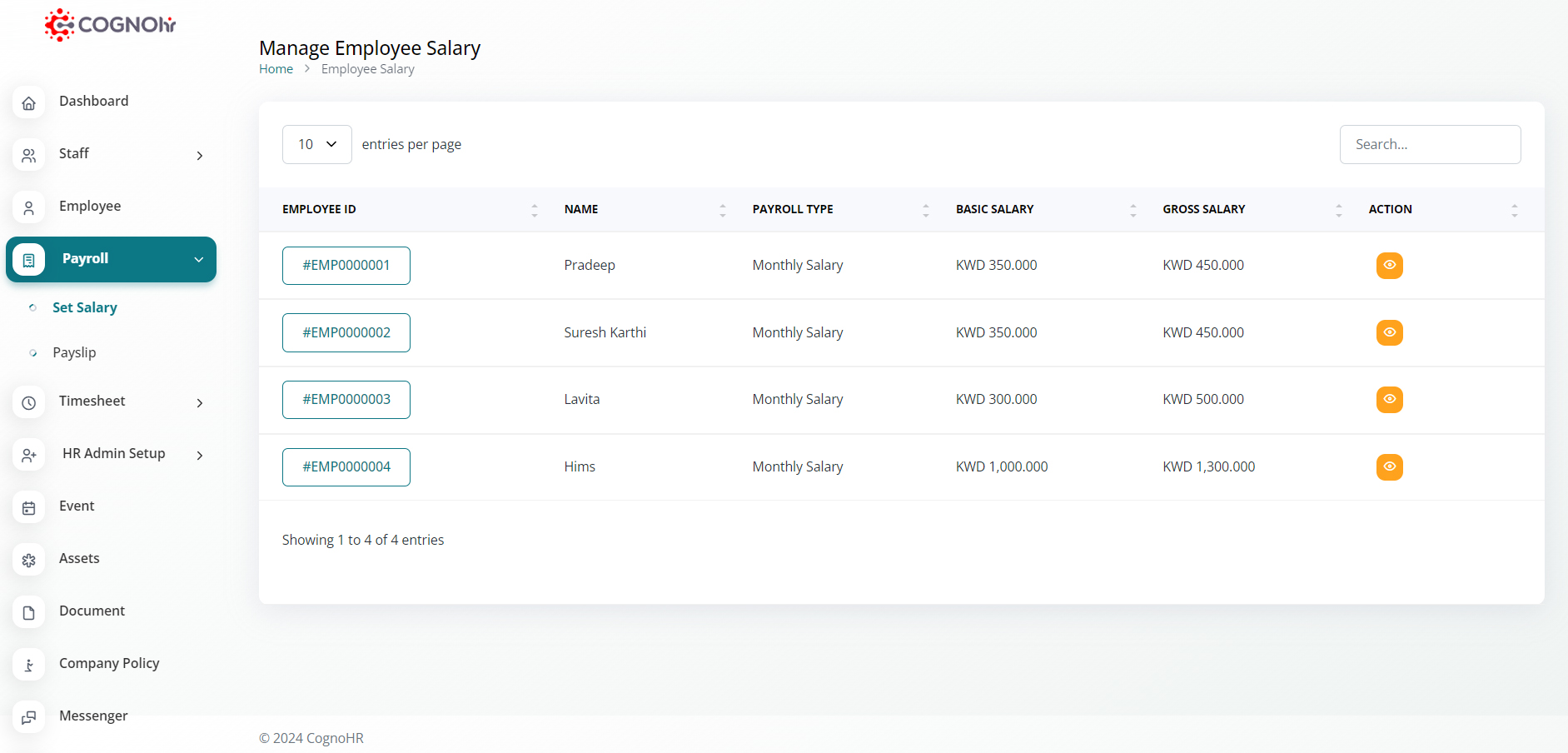Click employee ID #EMP0000003 button
The image size is (1568, 753).
point(346,400)
